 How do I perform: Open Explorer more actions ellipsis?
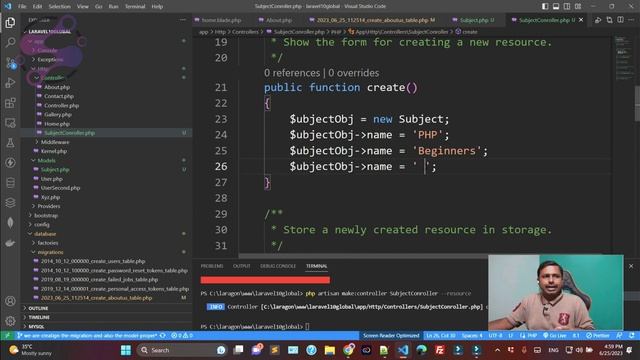click(x=182, y=20)
